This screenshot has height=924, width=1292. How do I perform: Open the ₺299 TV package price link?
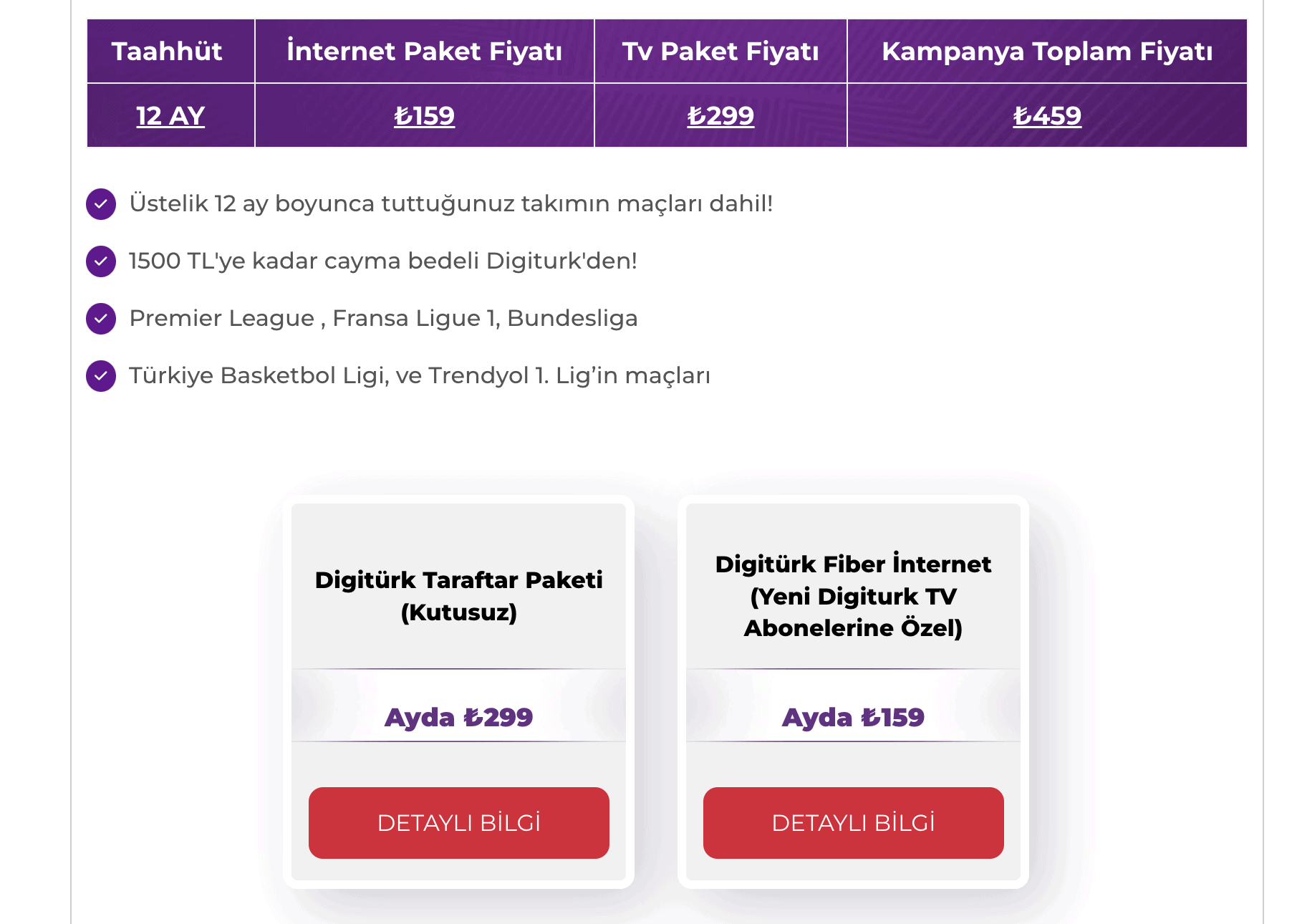[722, 115]
